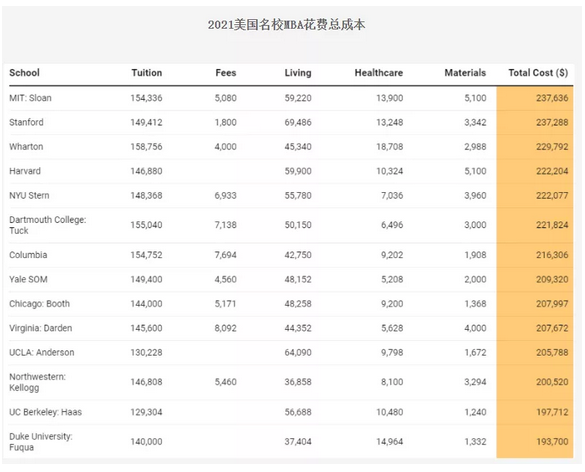Click UC Berkeley Haas total cost 197,712
The height and width of the screenshot is (472, 585).
coord(552,412)
